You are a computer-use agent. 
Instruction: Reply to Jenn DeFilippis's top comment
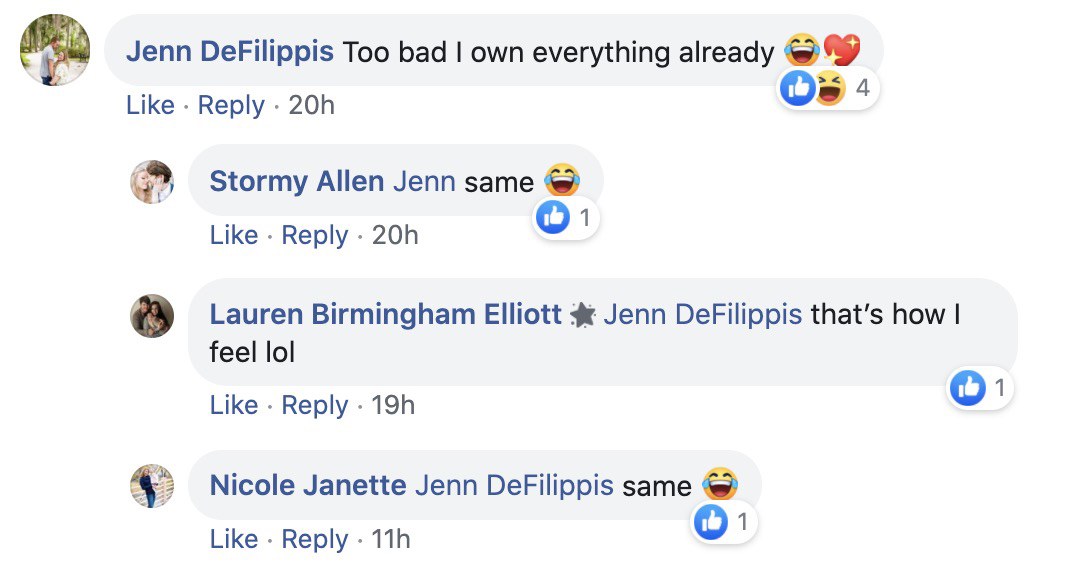231,105
